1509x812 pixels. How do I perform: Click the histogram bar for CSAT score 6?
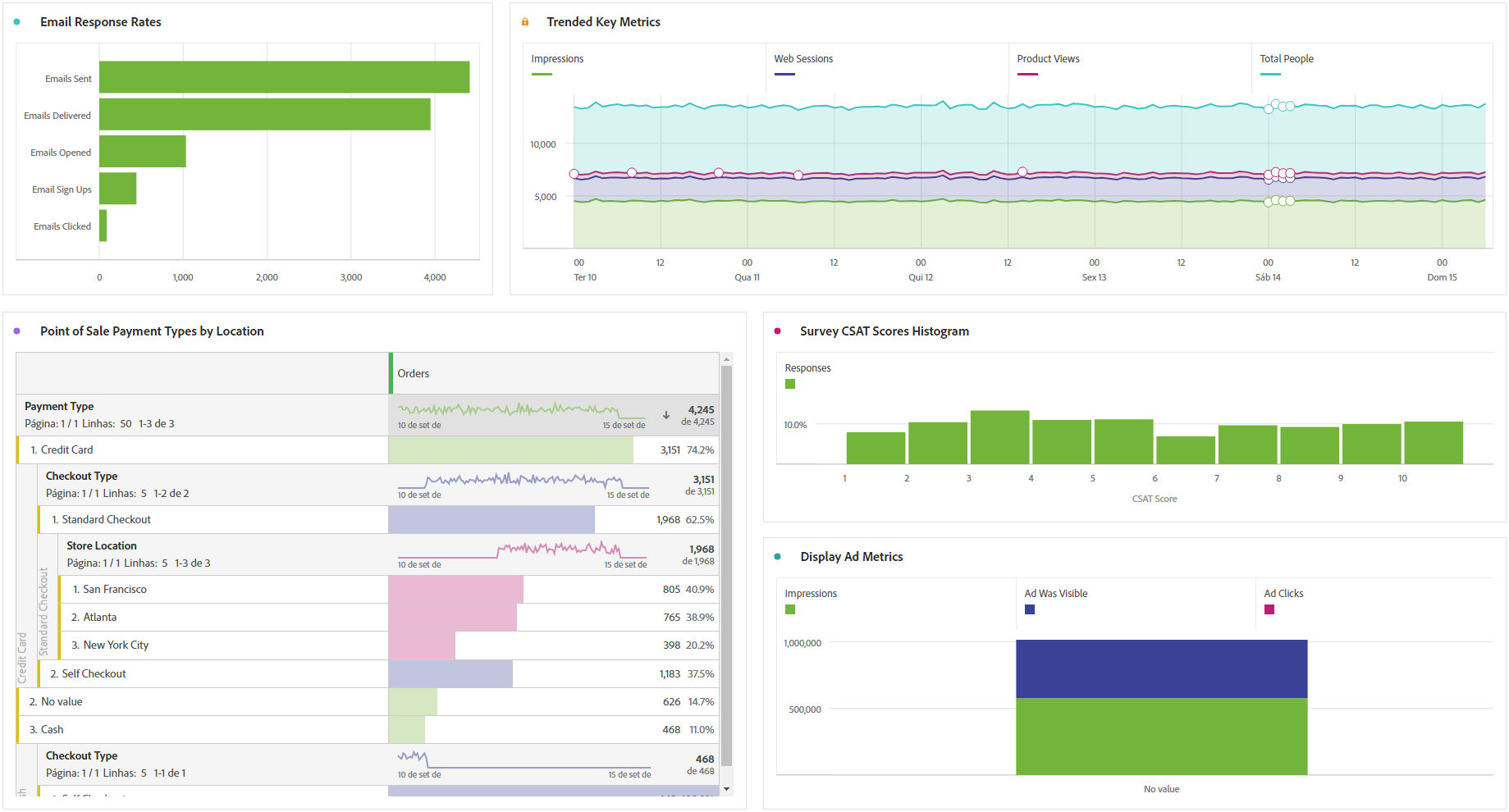coord(1186,450)
